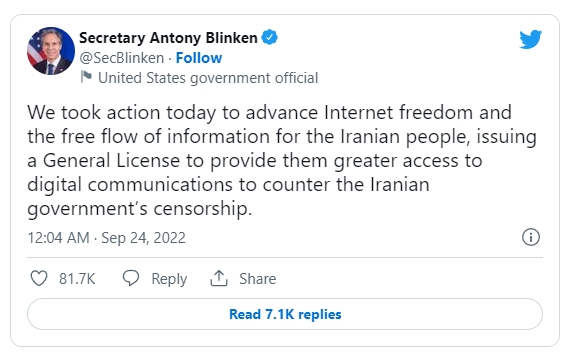The image size is (573, 362).
Task: Click the United States government official label
Action: (x=208, y=78)
